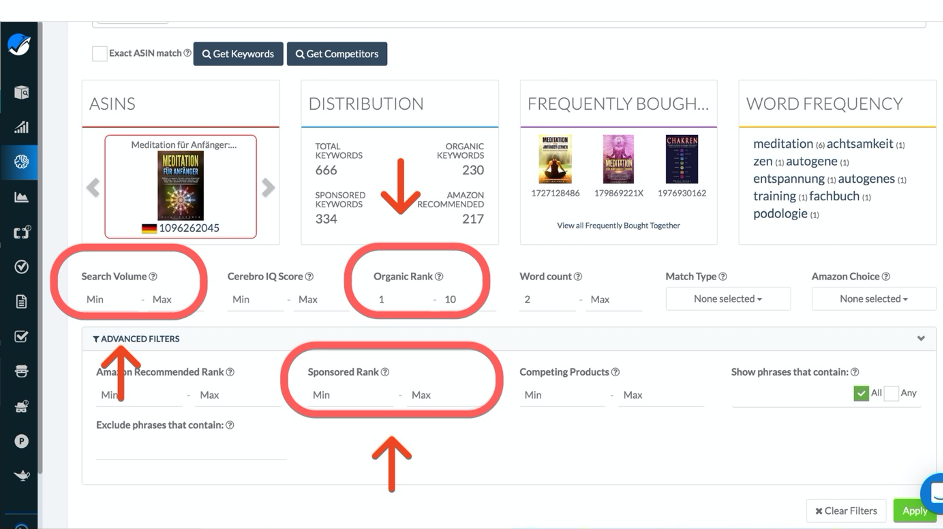The width and height of the screenshot is (943, 529).
Task: Click Organic Rank maximum field showing 10
Action: pyautogui.click(x=468, y=299)
